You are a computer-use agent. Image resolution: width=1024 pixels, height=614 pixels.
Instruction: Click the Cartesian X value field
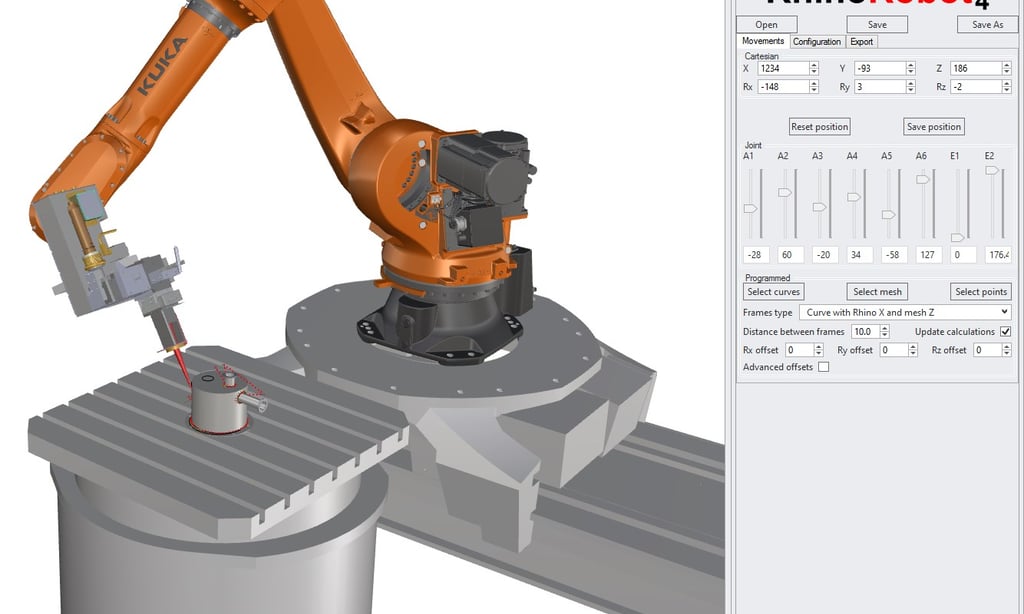coord(783,68)
